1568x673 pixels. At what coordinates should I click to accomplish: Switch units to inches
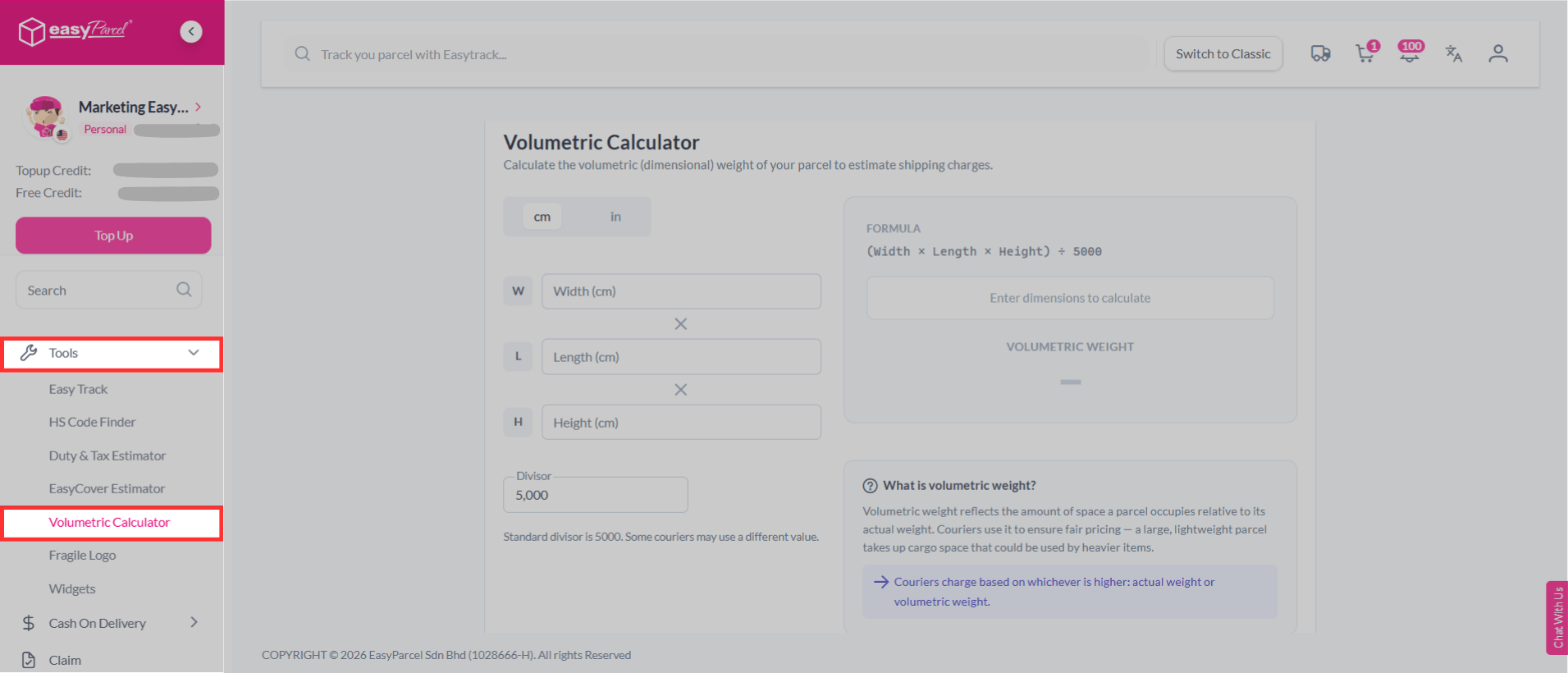point(615,217)
